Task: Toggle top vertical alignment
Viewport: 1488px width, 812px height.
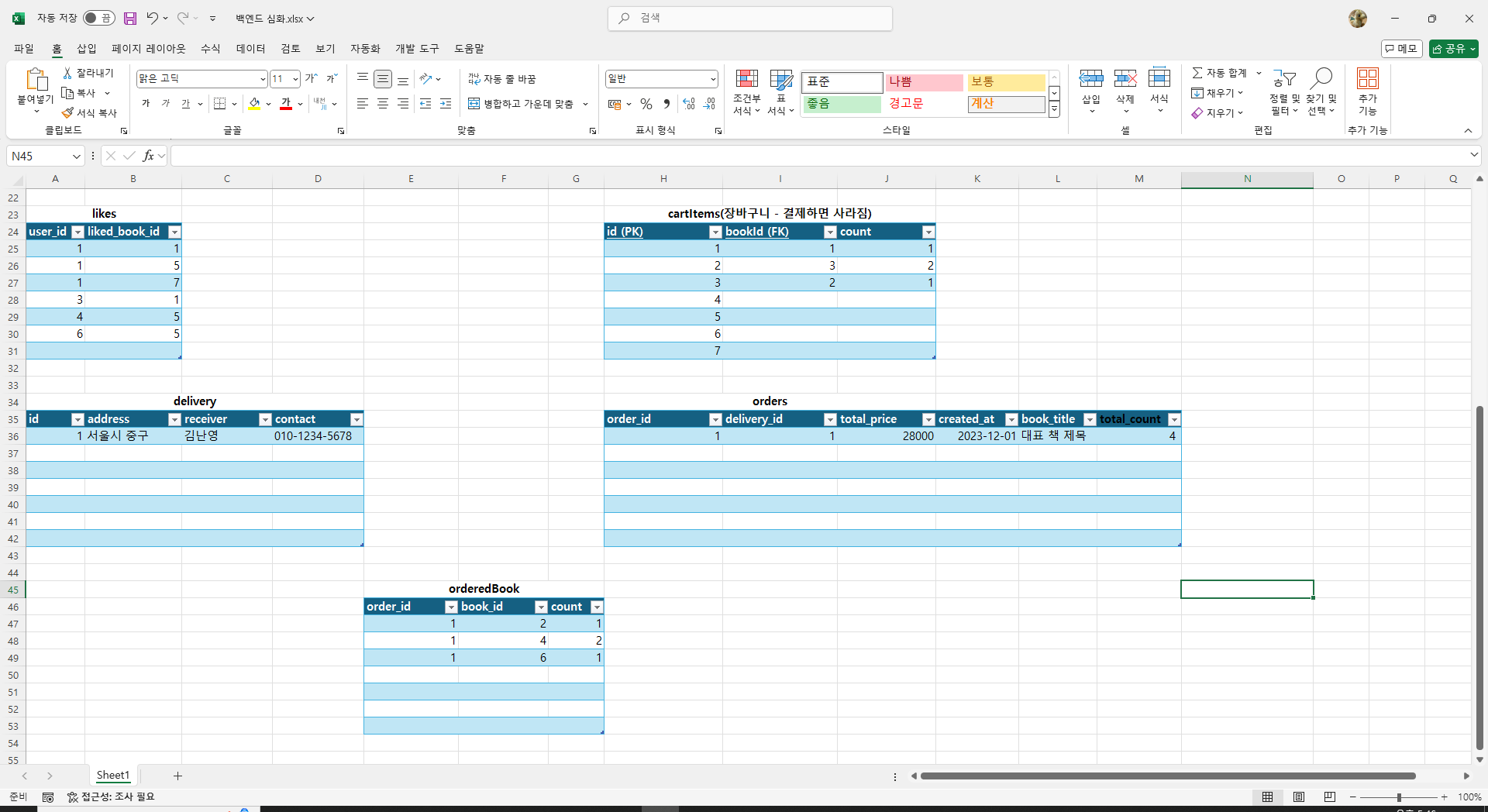Action: (362, 79)
